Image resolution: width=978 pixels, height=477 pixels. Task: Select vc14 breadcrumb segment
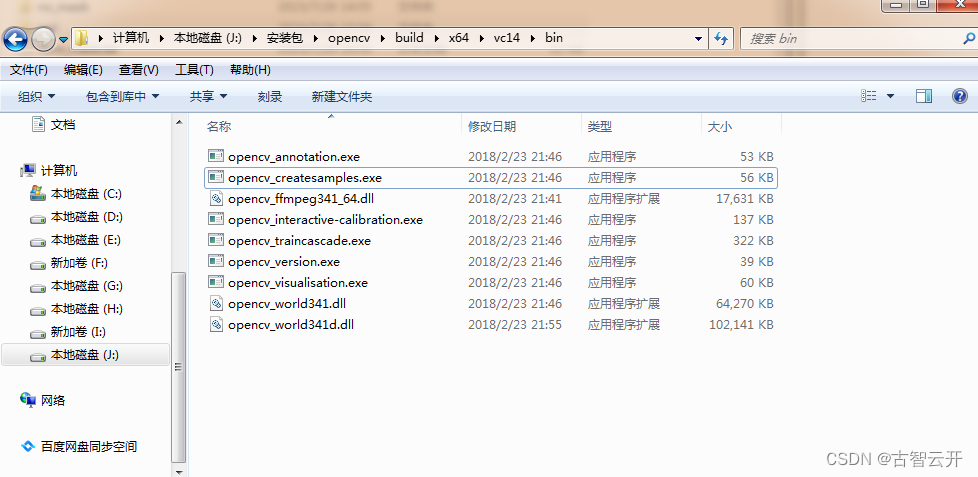coord(506,38)
